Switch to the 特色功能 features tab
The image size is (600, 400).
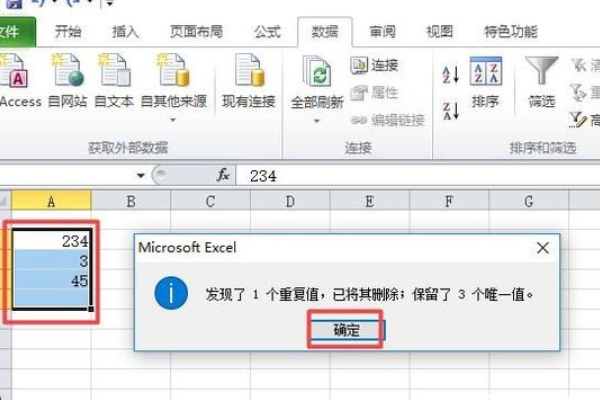coord(511,32)
